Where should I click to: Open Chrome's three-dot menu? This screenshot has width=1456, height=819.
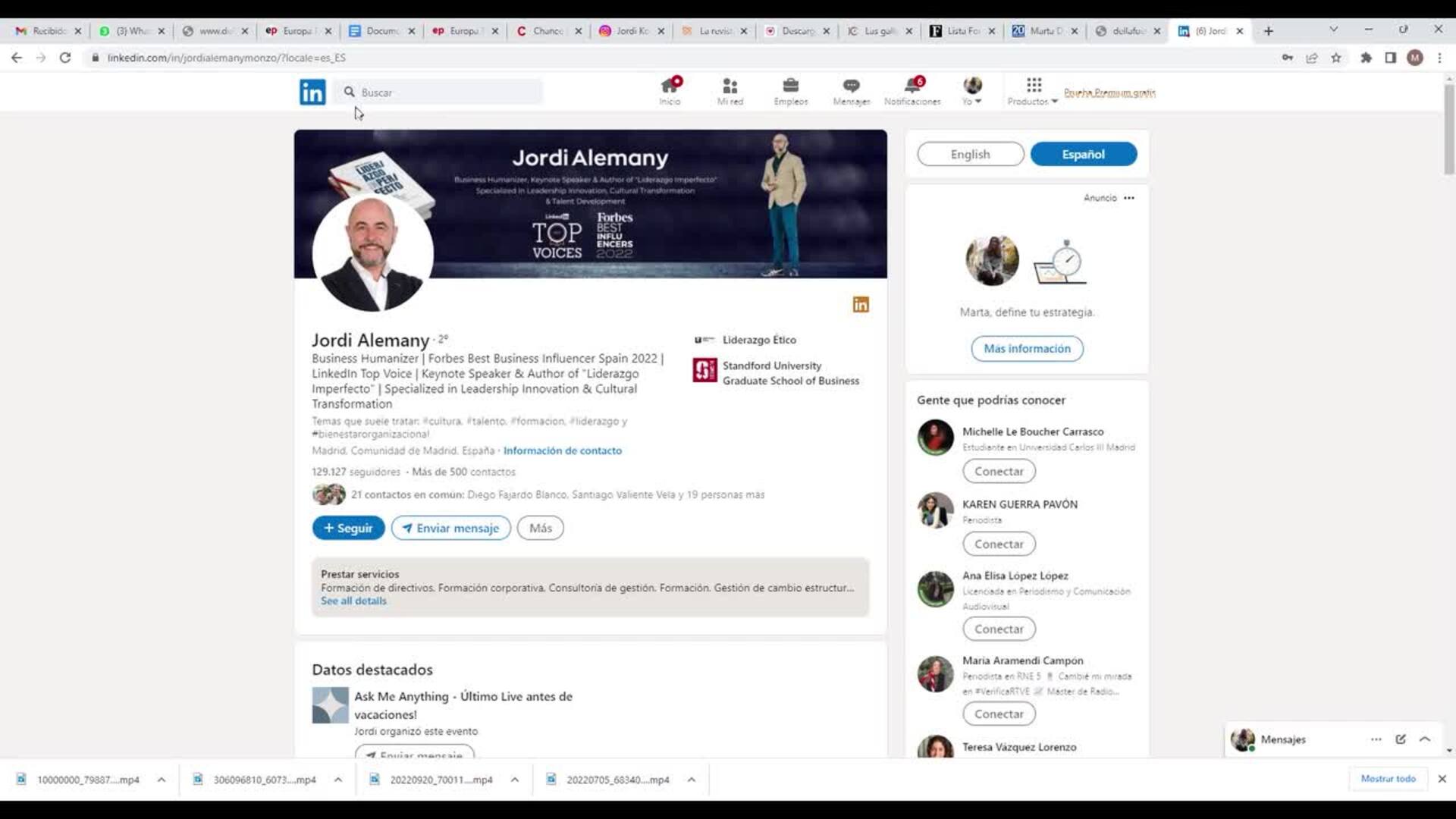click(1439, 58)
